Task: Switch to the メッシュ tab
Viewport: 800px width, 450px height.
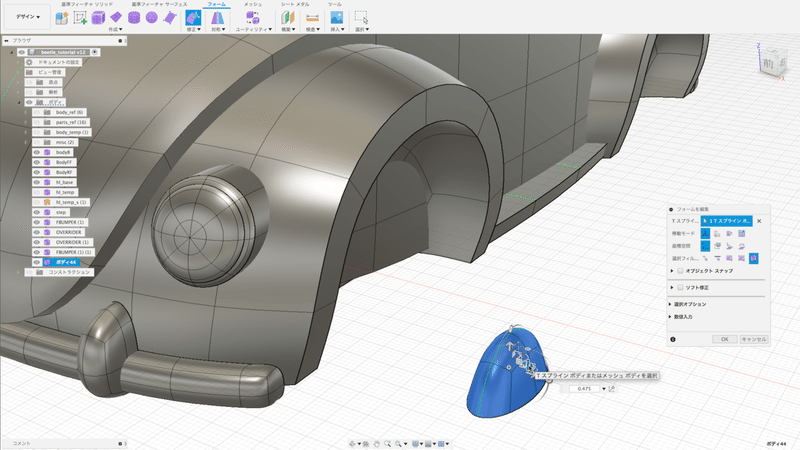Action: click(x=253, y=4)
